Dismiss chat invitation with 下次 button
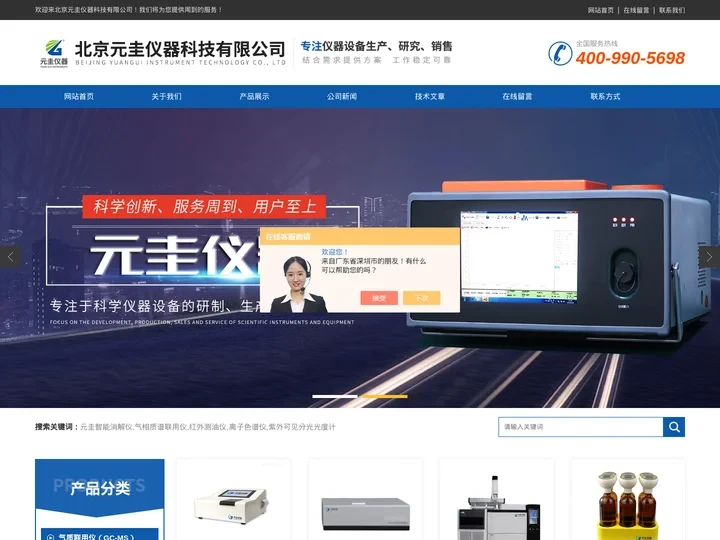The height and width of the screenshot is (540, 720). [422, 298]
